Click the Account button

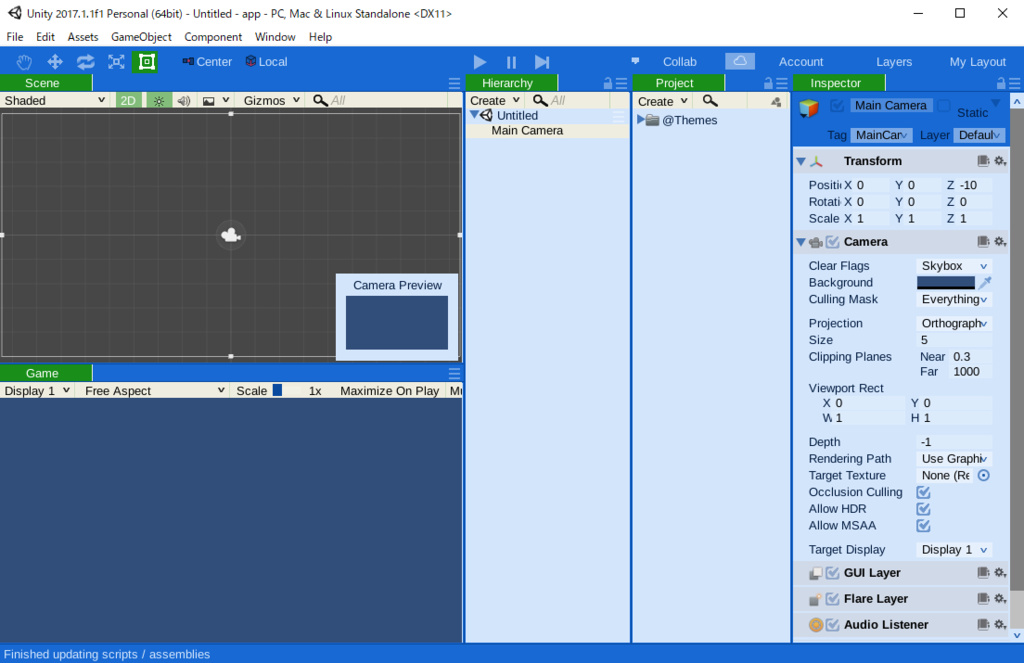click(801, 61)
